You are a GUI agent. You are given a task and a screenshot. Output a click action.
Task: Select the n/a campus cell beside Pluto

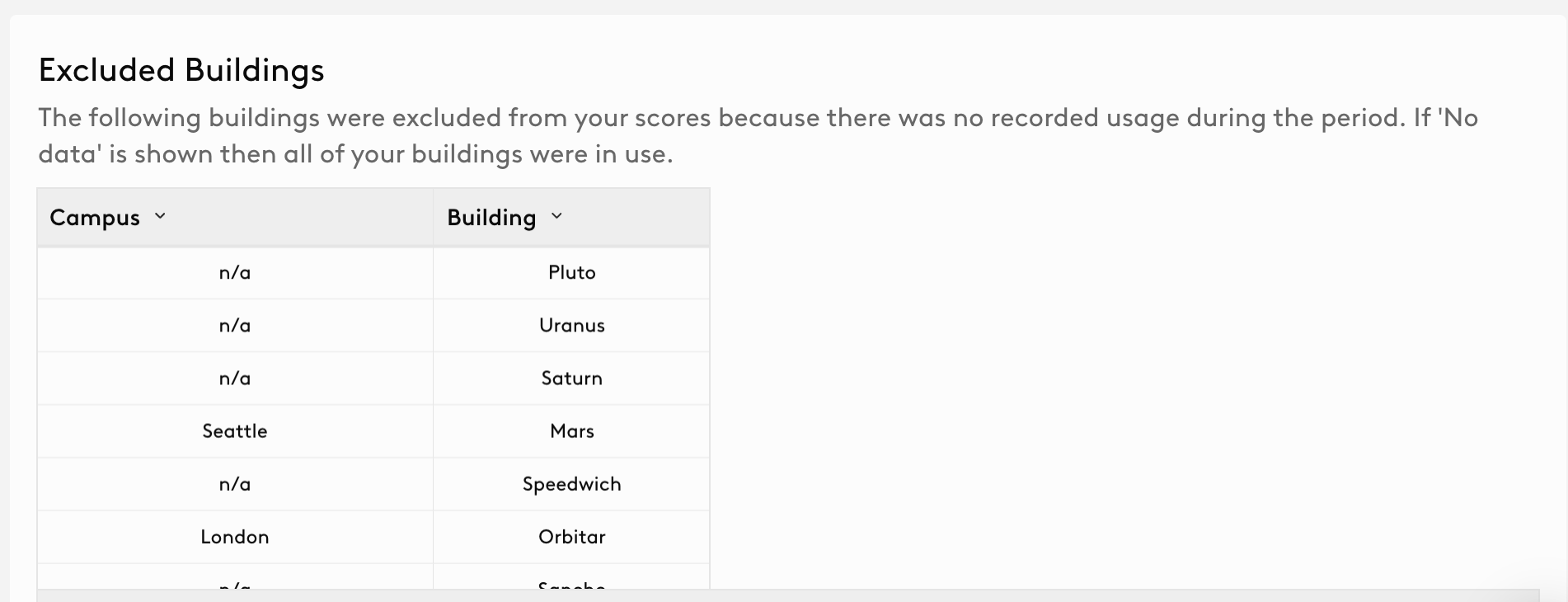pyautogui.click(x=235, y=273)
